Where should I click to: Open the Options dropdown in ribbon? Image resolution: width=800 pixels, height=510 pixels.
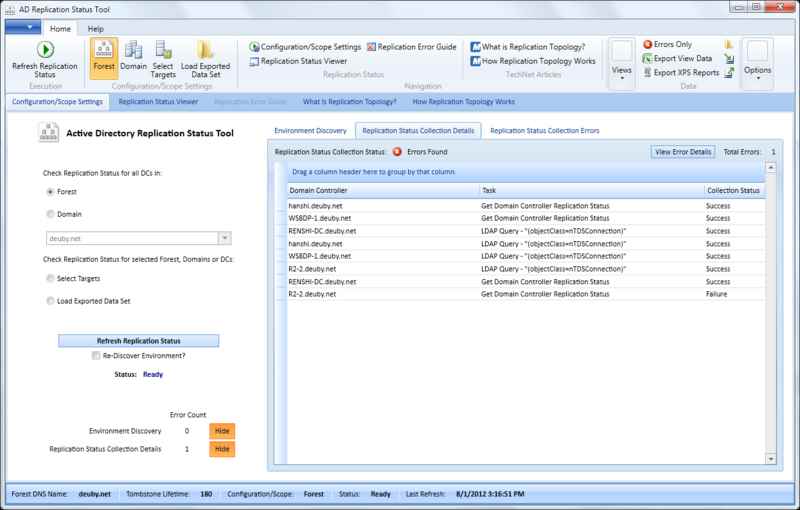coord(757,64)
